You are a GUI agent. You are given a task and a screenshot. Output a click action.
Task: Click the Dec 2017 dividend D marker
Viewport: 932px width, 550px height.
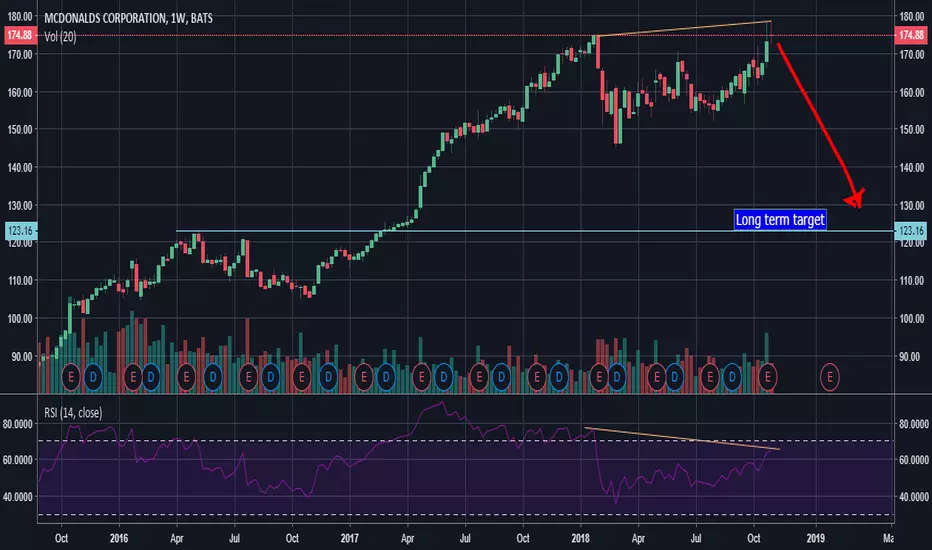[559, 377]
